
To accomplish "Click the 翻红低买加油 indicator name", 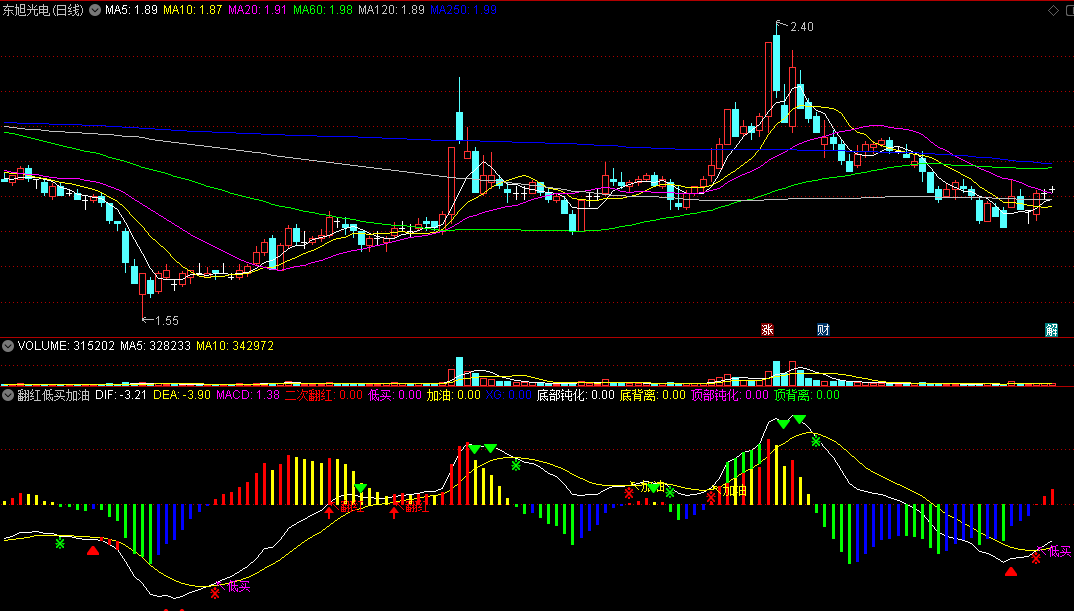I will pyautogui.click(x=53, y=395).
